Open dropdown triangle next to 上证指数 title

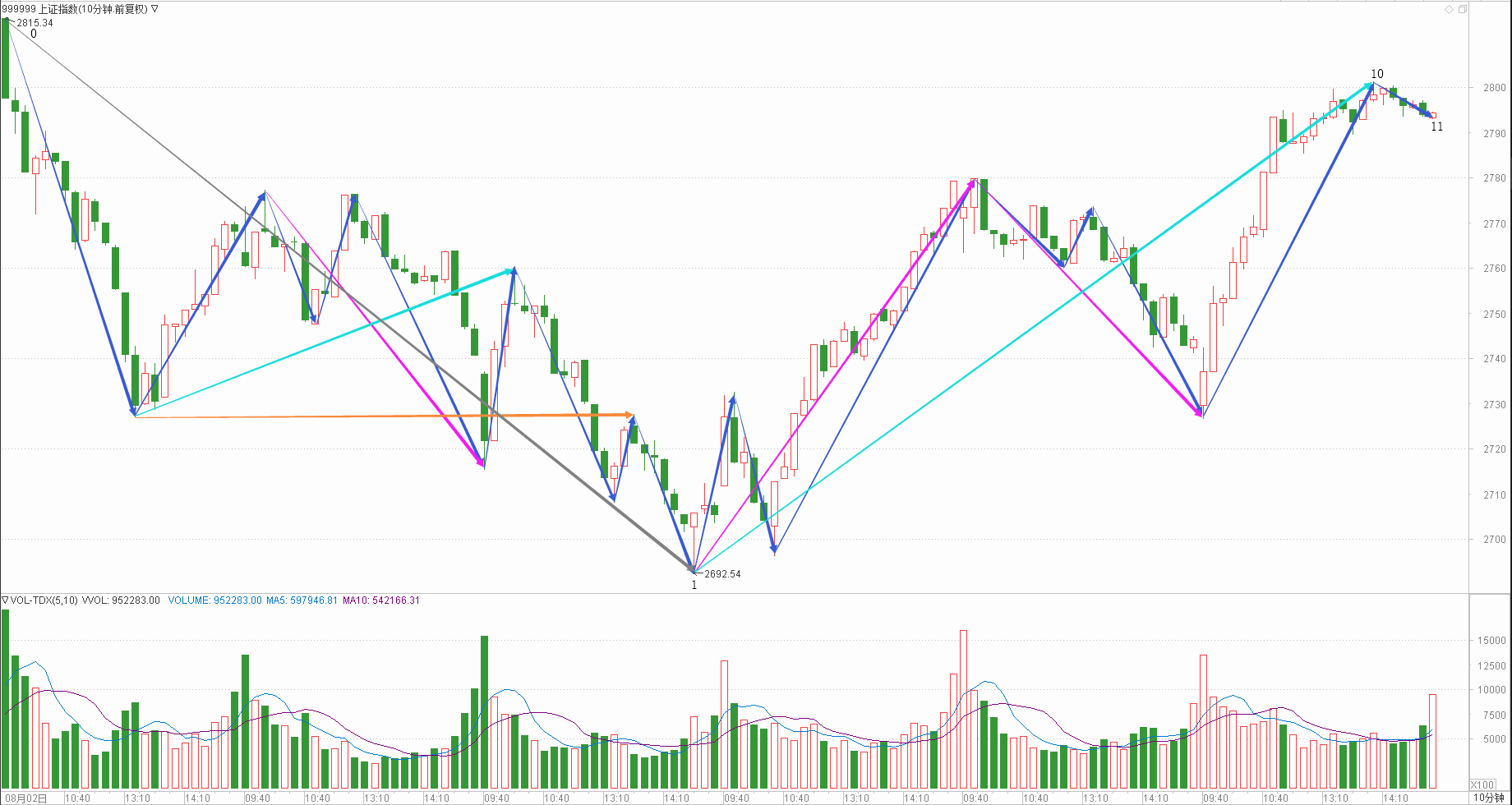(x=155, y=9)
